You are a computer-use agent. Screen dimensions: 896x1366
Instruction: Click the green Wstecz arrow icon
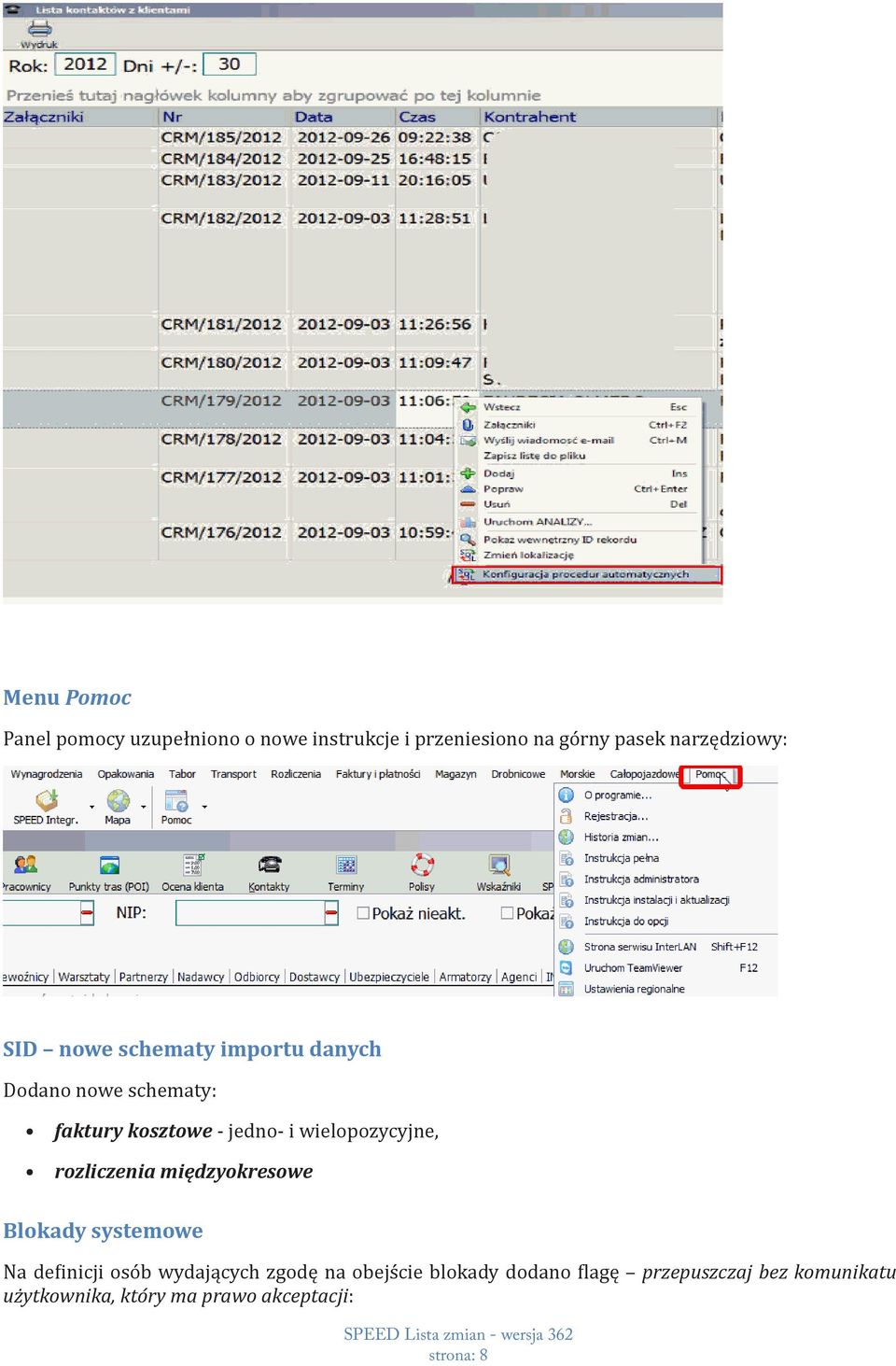[x=468, y=407]
